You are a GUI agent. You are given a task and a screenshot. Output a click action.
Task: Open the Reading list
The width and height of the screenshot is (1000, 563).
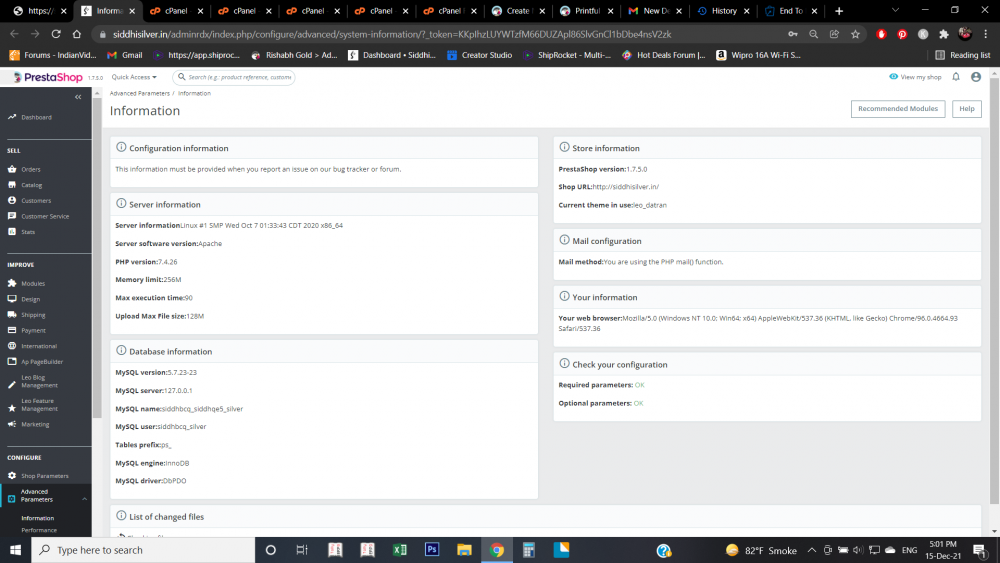pyautogui.click(x=963, y=55)
